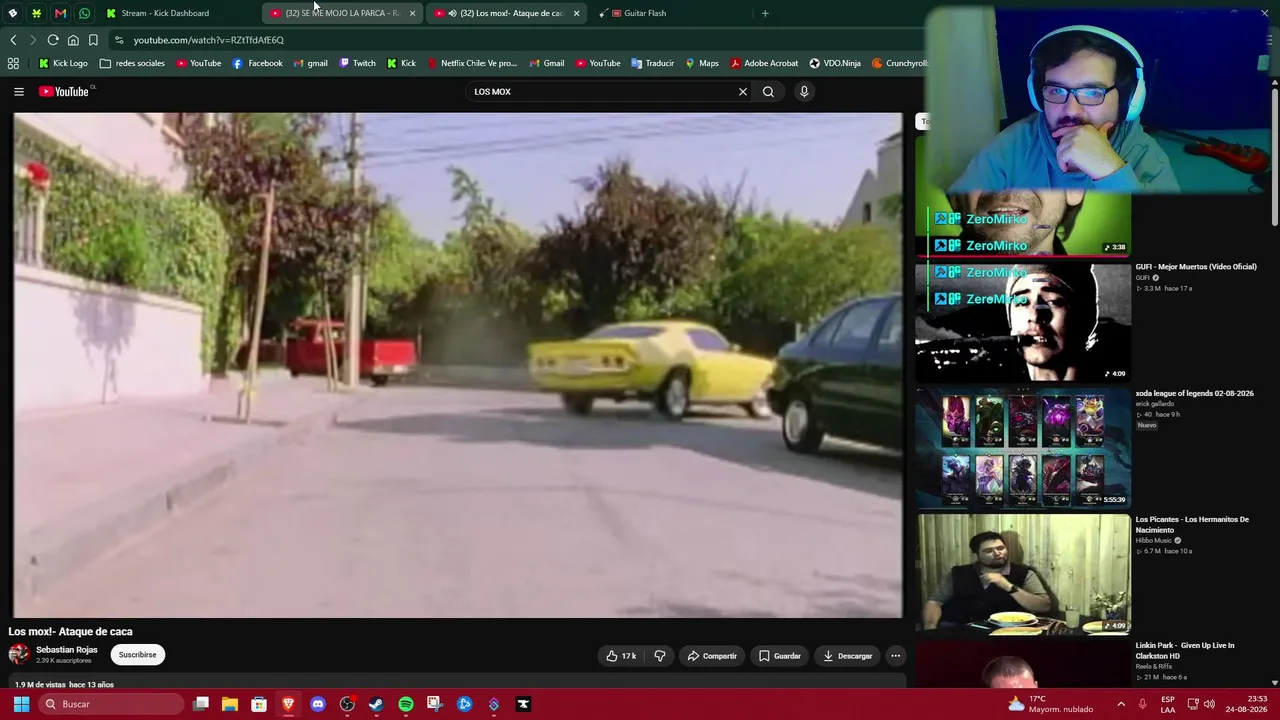Open the redes sociales bookmark folder
The width and height of the screenshot is (1280, 720).
point(132,63)
